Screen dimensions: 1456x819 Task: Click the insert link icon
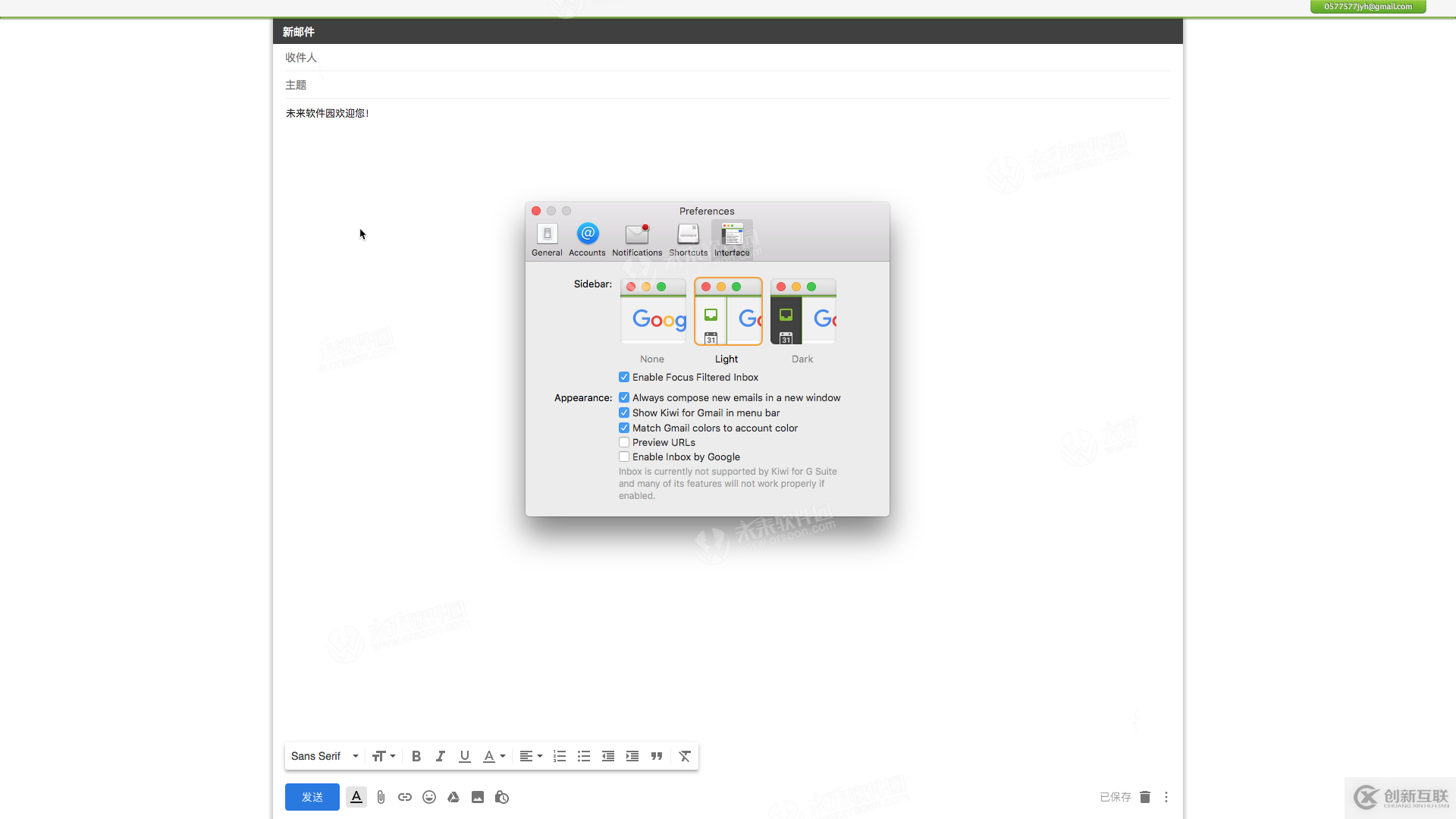click(404, 797)
